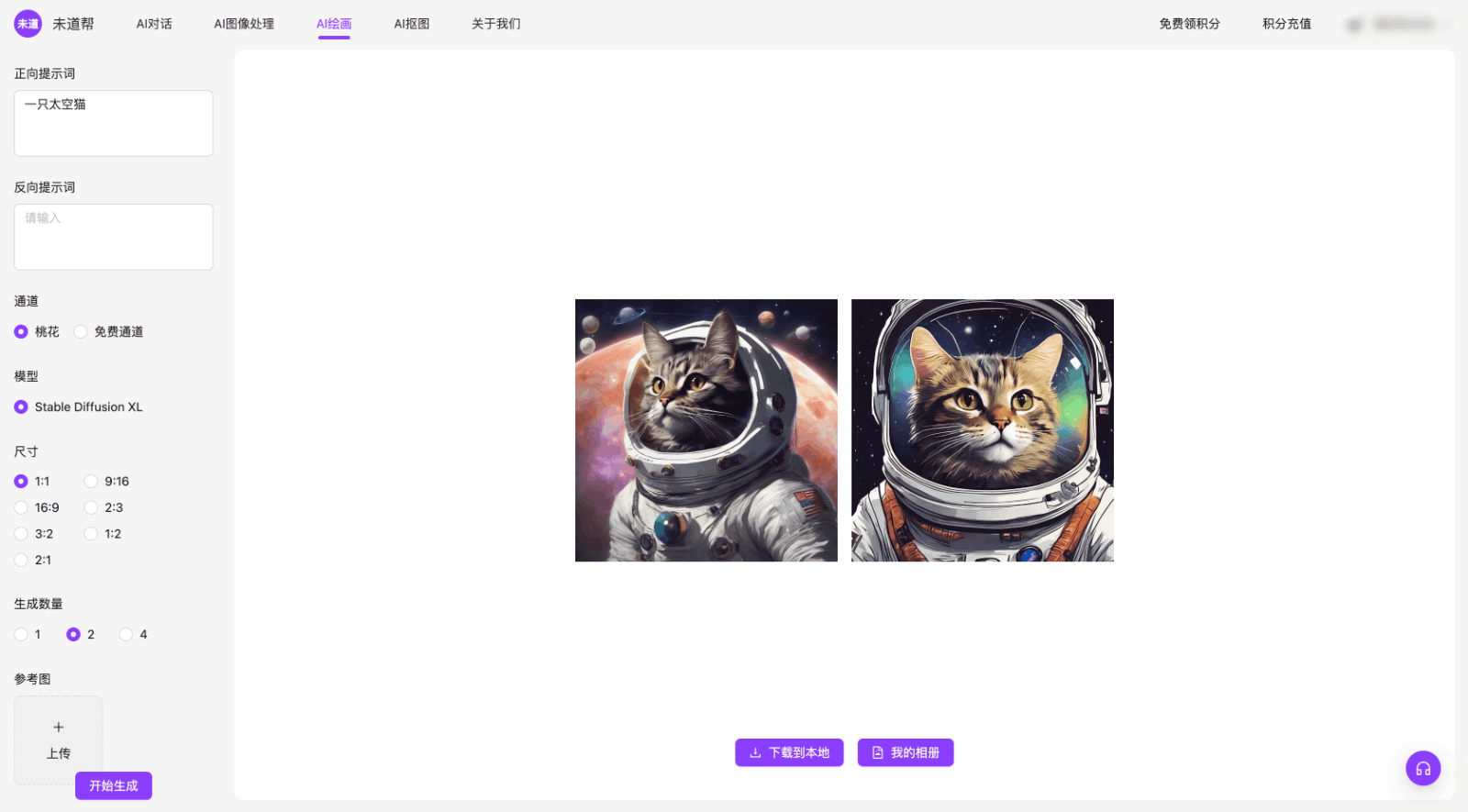Screen dimensions: 1468x812
Task: Open the space cat with red planet image
Action: 706,430
